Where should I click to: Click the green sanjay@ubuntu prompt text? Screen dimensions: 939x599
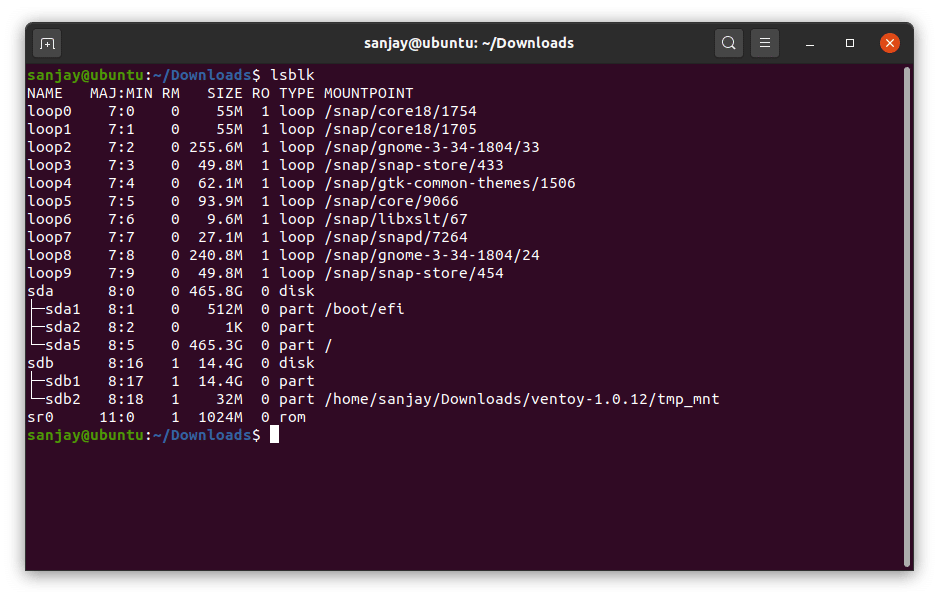pos(84,74)
